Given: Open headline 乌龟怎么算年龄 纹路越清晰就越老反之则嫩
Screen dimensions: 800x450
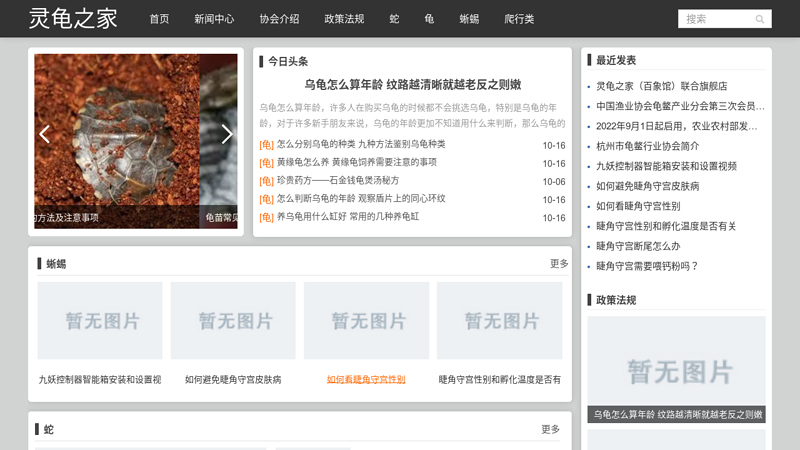Looking at the screenshot, I should click(413, 85).
